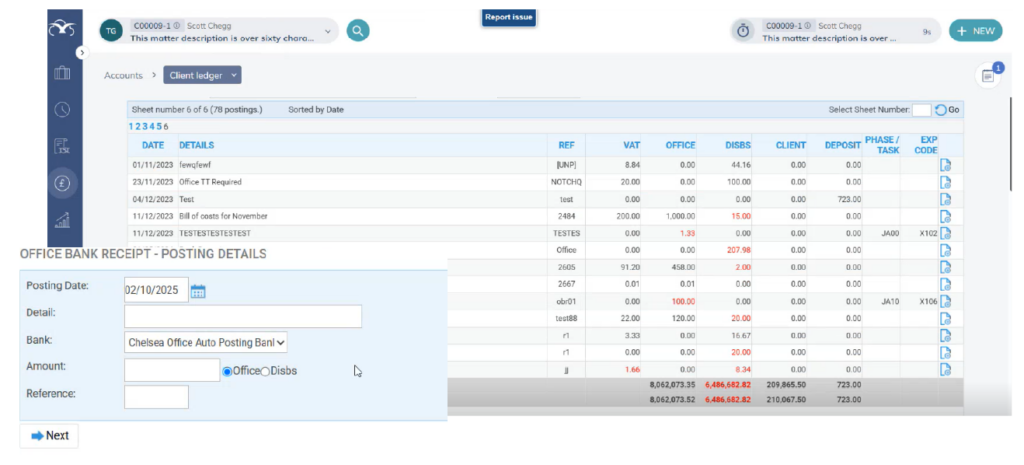
Task: Open the briefcase icon in sidebar
Action: (62, 73)
